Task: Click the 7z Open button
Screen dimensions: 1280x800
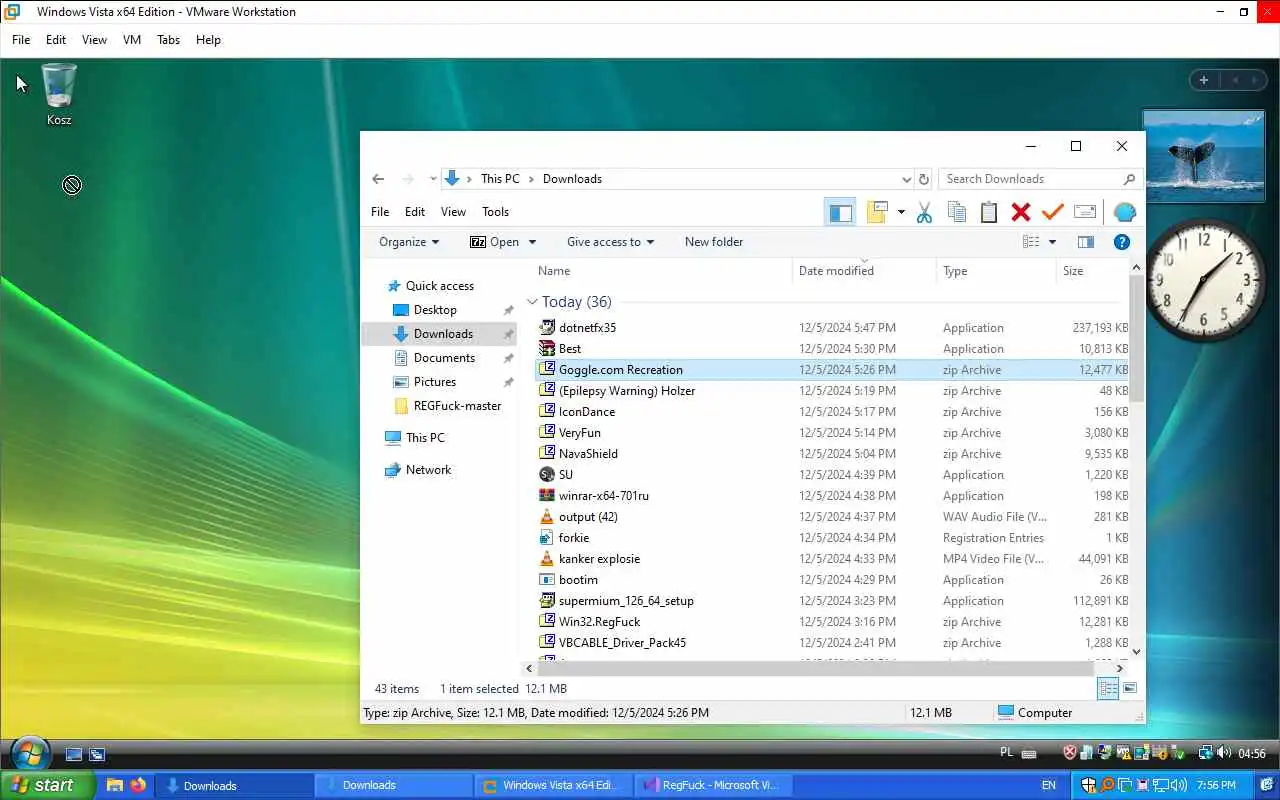Action: pyautogui.click(x=495, y=242)
